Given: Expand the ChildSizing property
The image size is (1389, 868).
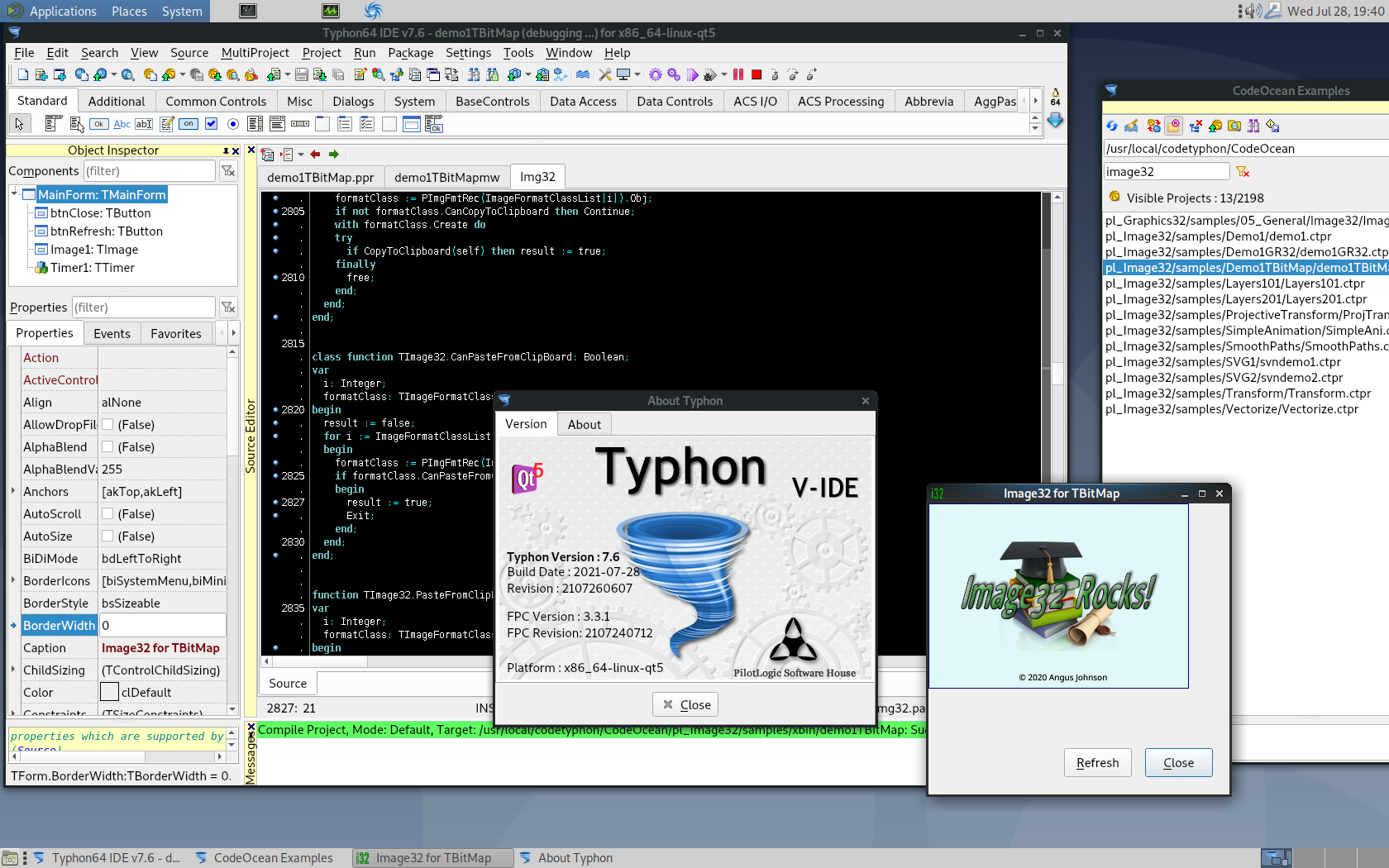Looking at the screenshot, I should (x=13, y=670).
